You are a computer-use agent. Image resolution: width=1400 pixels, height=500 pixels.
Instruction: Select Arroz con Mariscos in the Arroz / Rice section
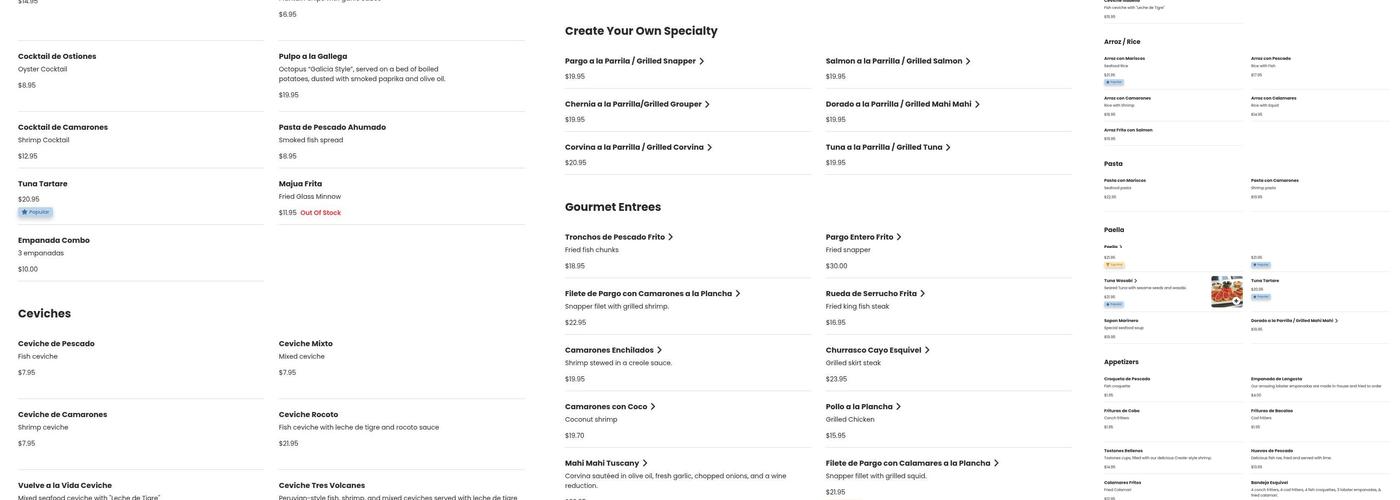click(x=1124, y=58)
